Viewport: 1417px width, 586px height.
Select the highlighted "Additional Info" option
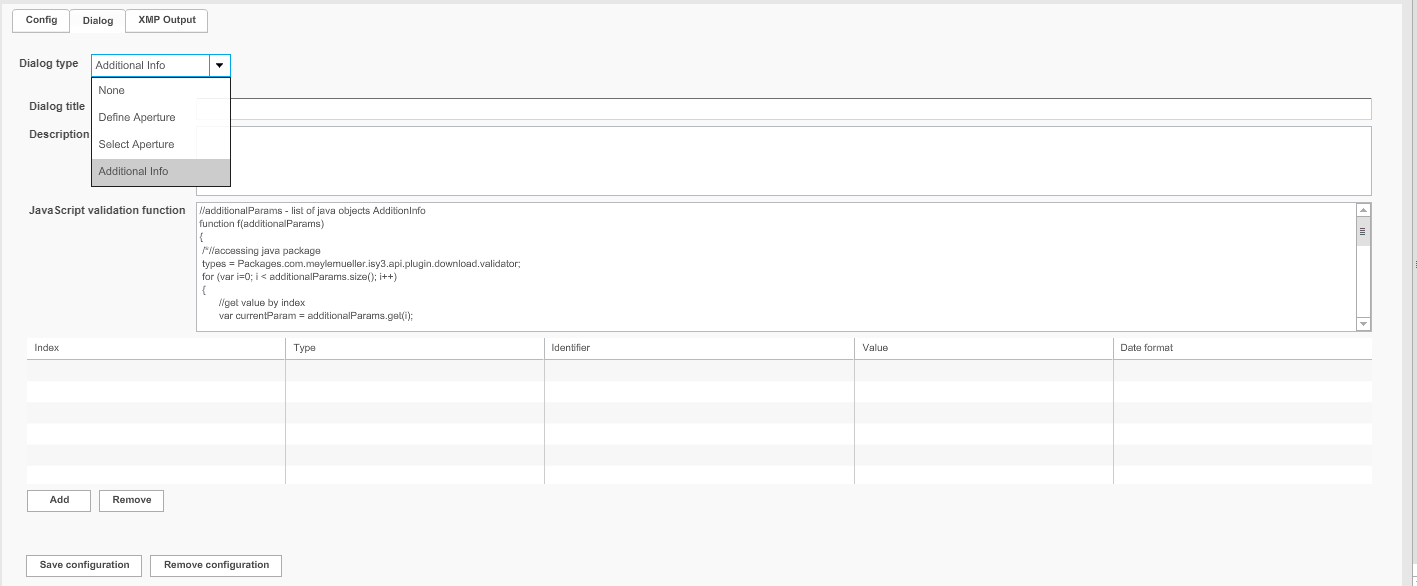(132, 171)
